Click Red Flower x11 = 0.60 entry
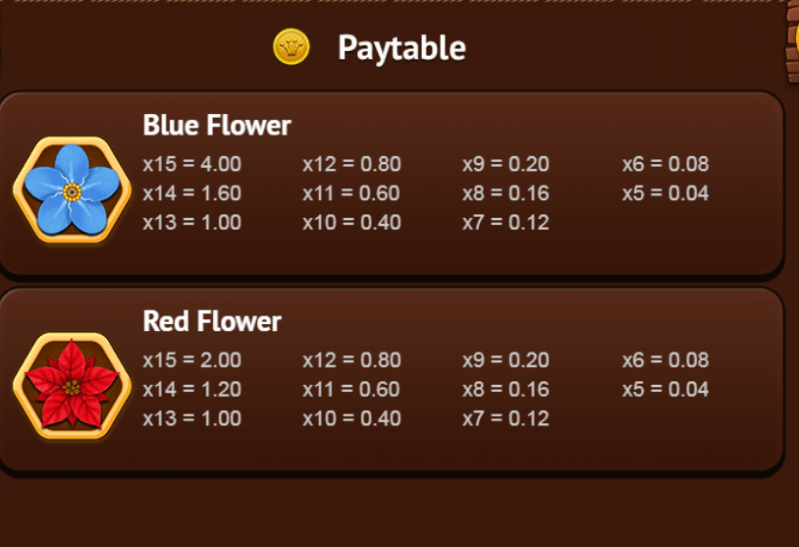 click(x=352, y=389)
